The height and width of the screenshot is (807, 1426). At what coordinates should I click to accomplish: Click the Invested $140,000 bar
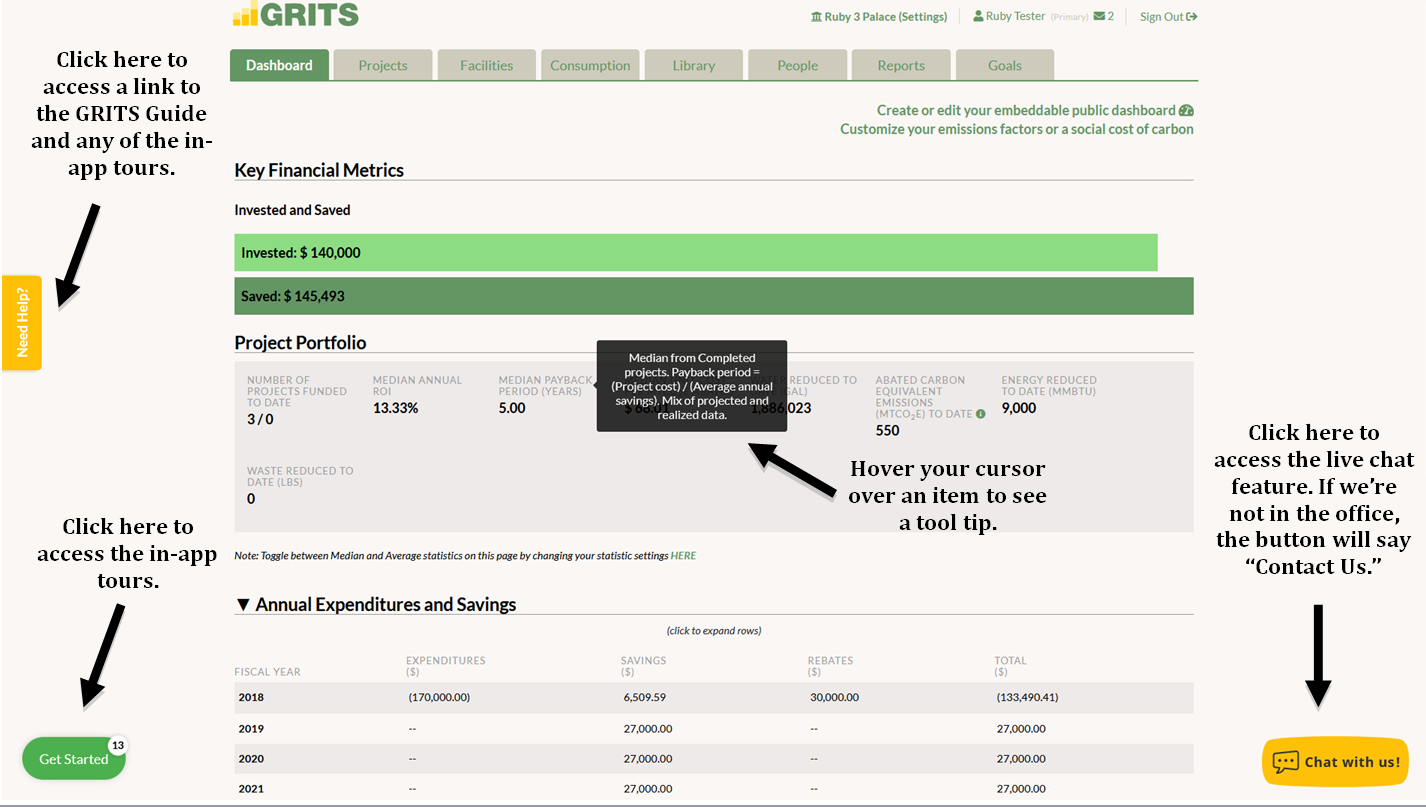(x=696, y=253)
